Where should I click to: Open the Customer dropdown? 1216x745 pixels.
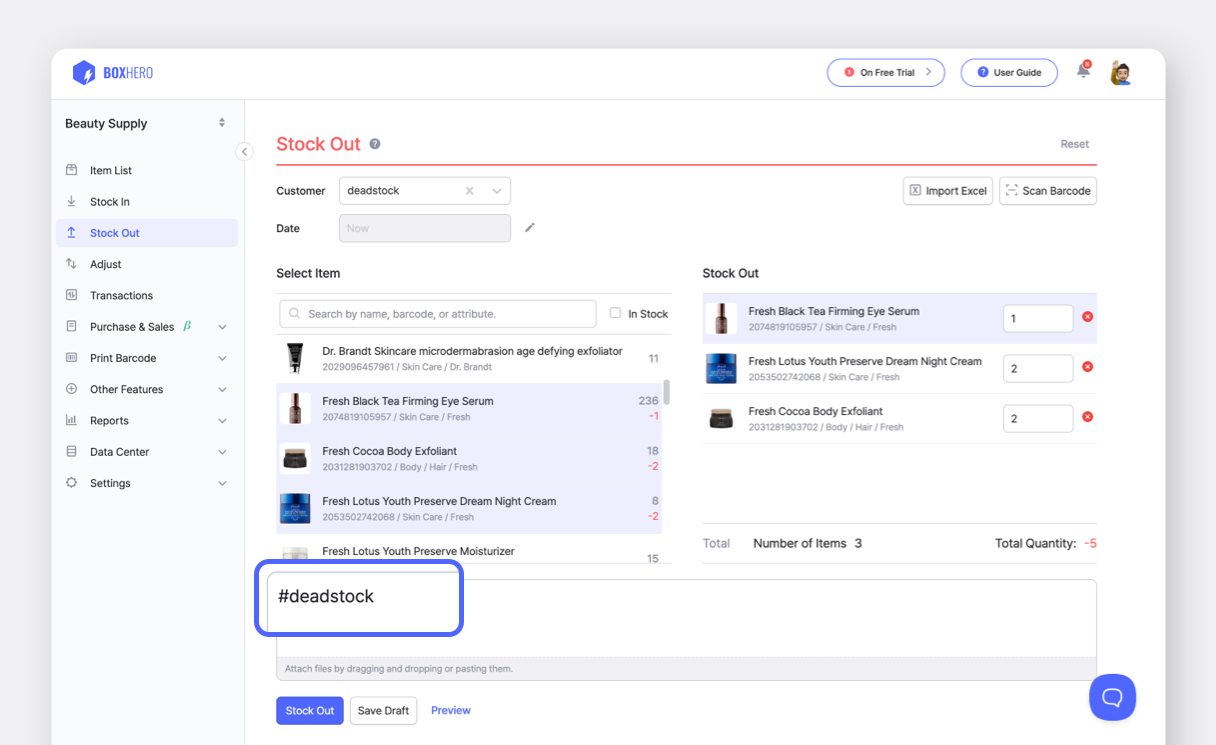point(496,190)
